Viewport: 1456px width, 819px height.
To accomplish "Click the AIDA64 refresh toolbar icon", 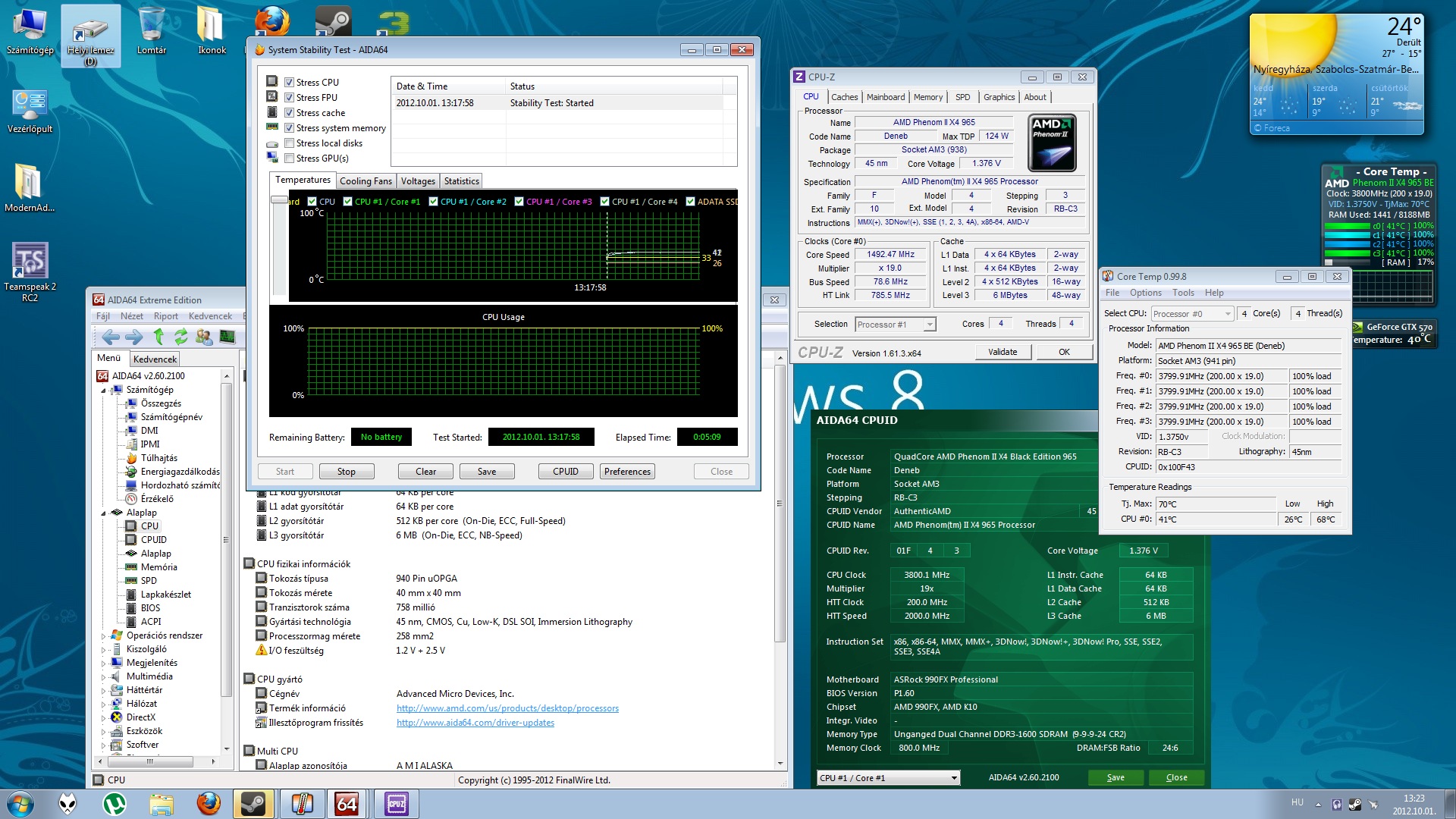I will pos(180,337).
